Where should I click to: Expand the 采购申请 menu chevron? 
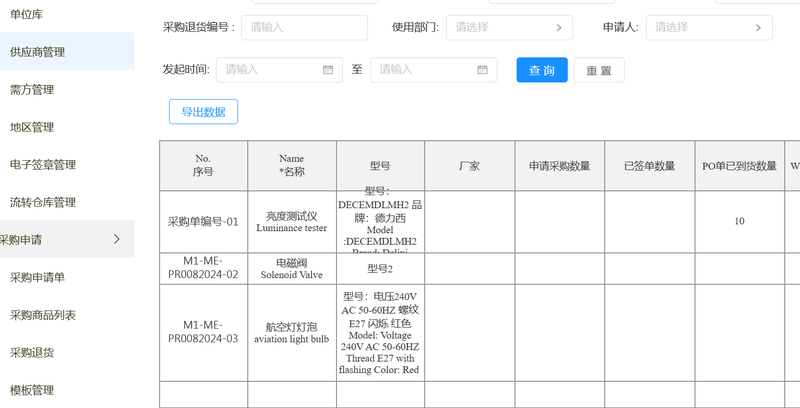point(117,239)
